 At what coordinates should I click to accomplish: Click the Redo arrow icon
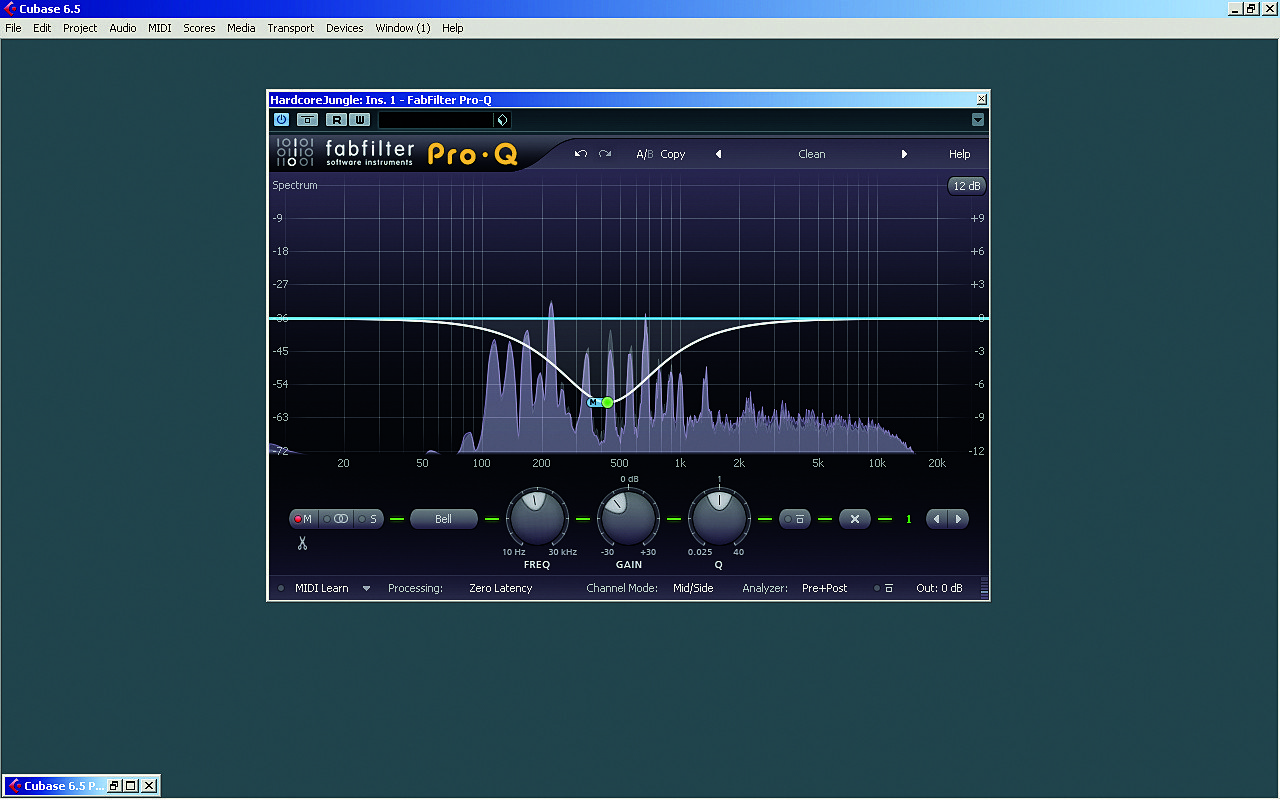pyautogui.click(x=605, y=154)
